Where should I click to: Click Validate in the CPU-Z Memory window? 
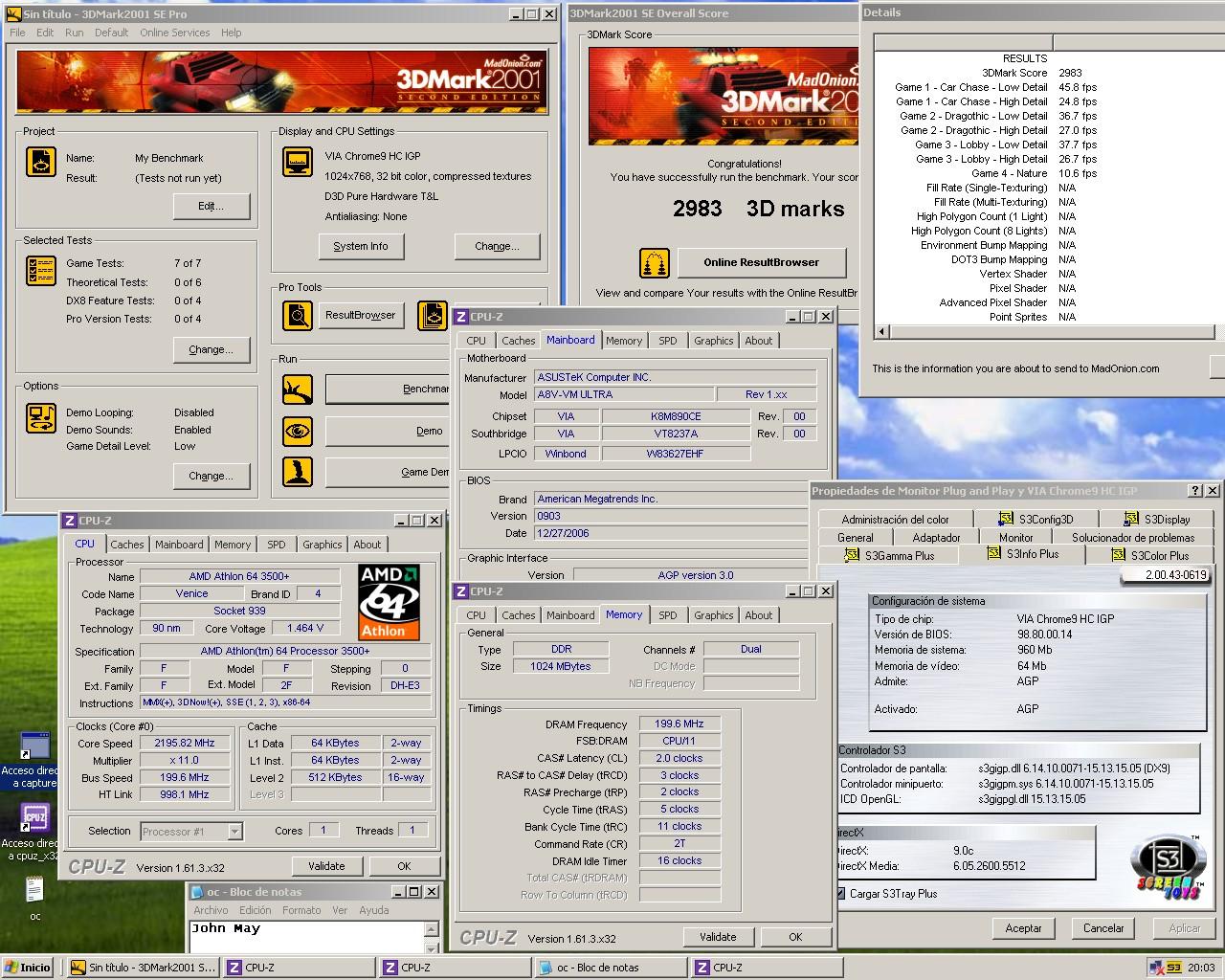(x=718, y=937)
